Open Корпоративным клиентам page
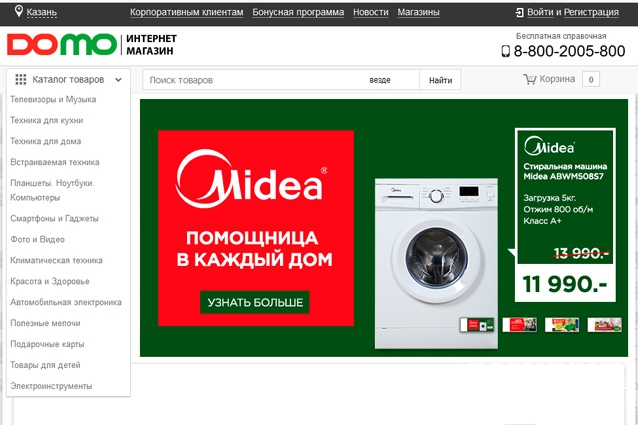The image size is (638, 425). (186, 13)
